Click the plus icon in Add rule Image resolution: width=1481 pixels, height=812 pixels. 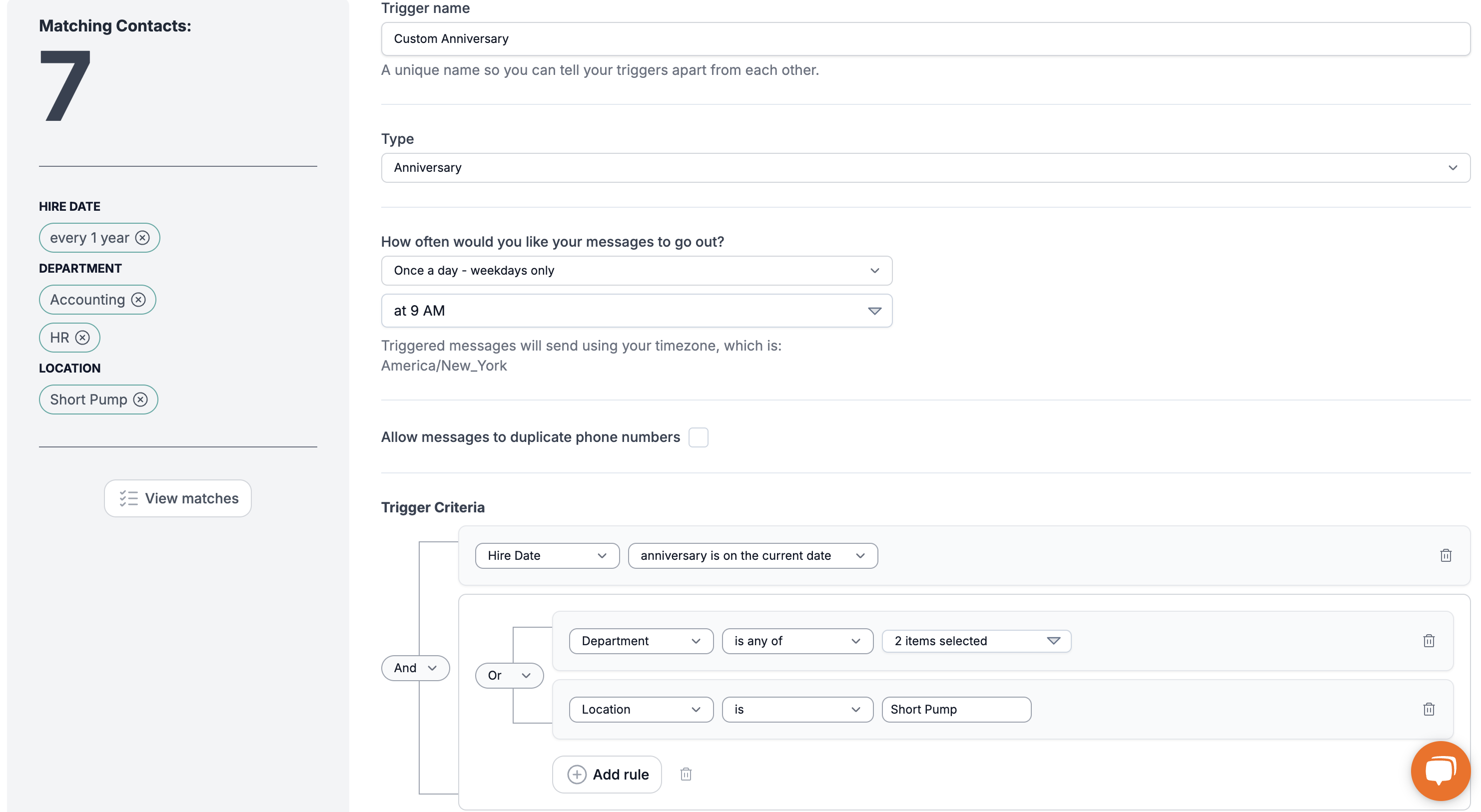pos(577,774)
